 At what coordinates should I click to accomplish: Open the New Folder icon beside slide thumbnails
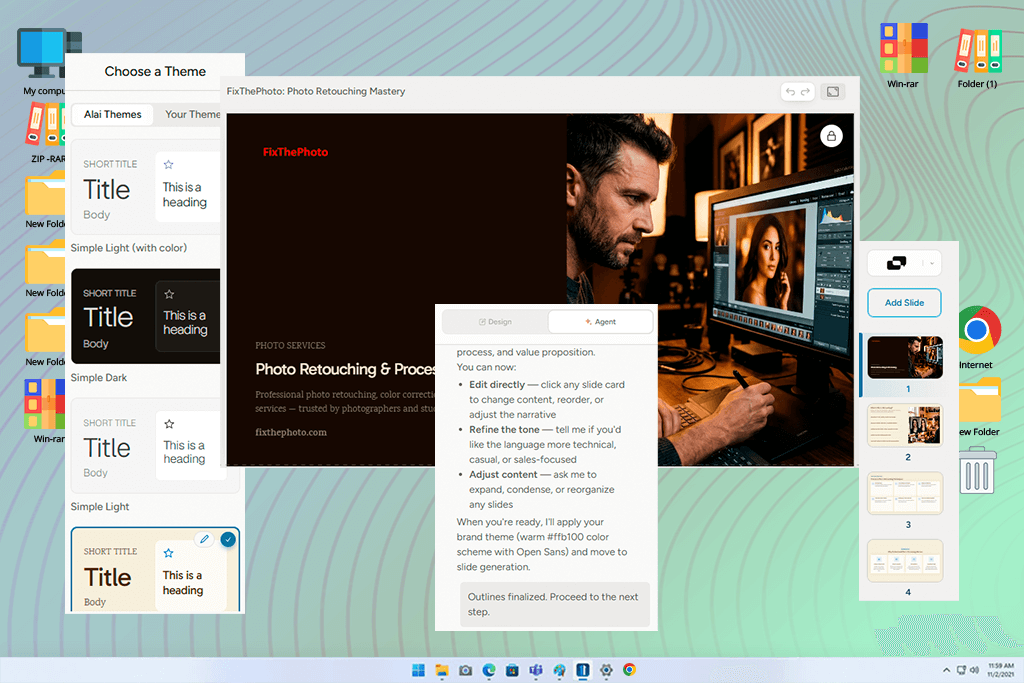(980, 408)
